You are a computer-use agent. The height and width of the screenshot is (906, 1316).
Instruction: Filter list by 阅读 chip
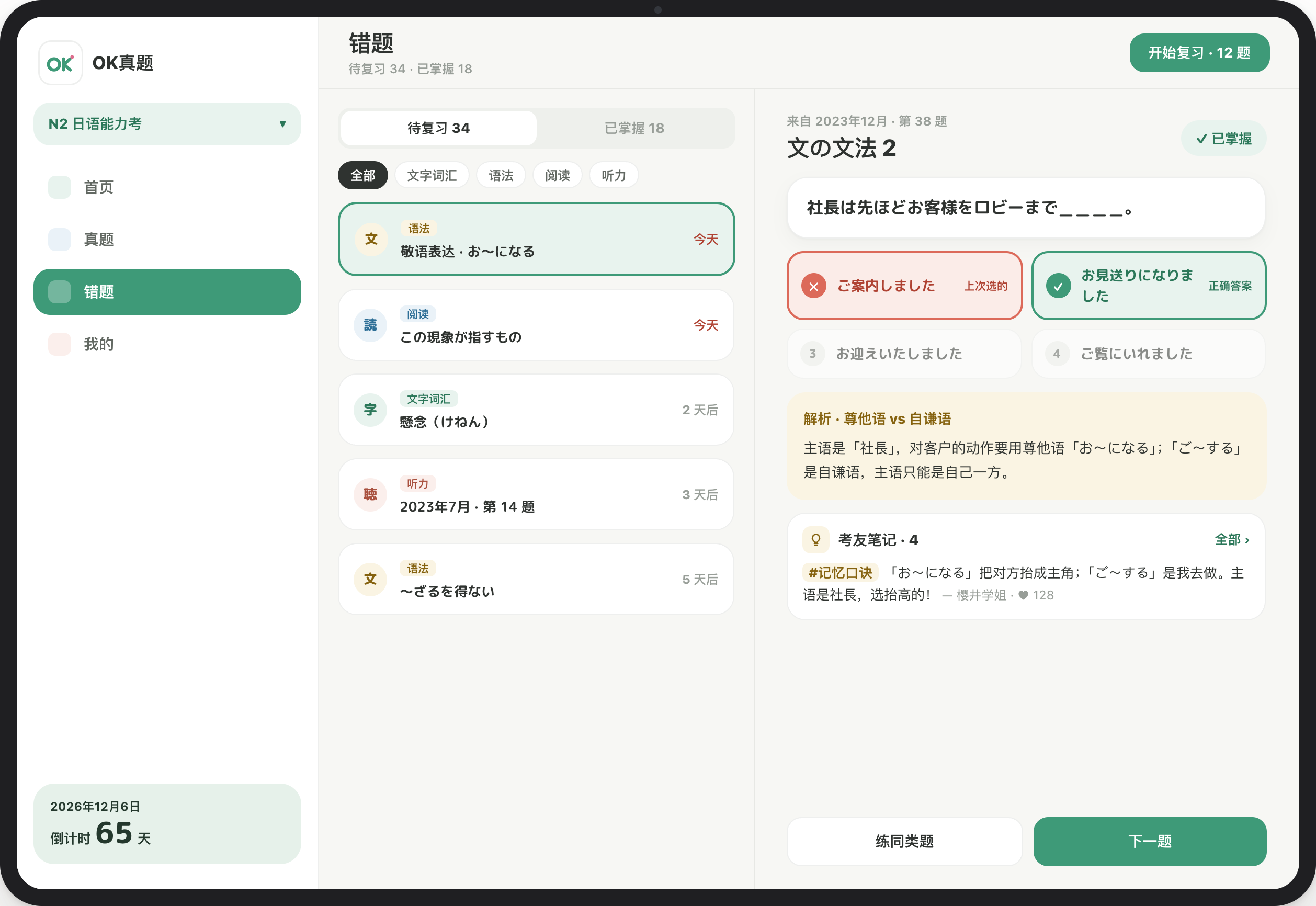[x=557, y=175]
